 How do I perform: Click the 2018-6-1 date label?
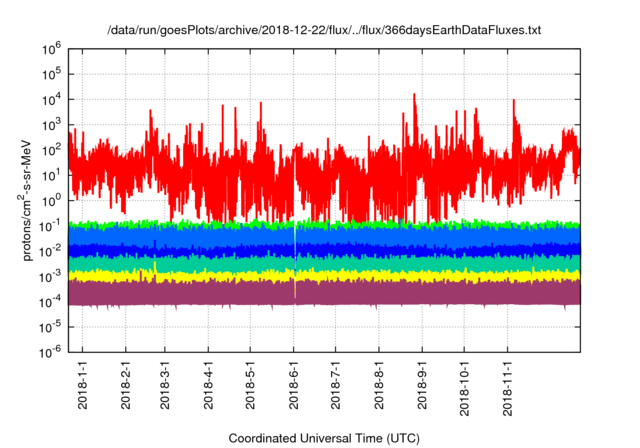point(293,385)
